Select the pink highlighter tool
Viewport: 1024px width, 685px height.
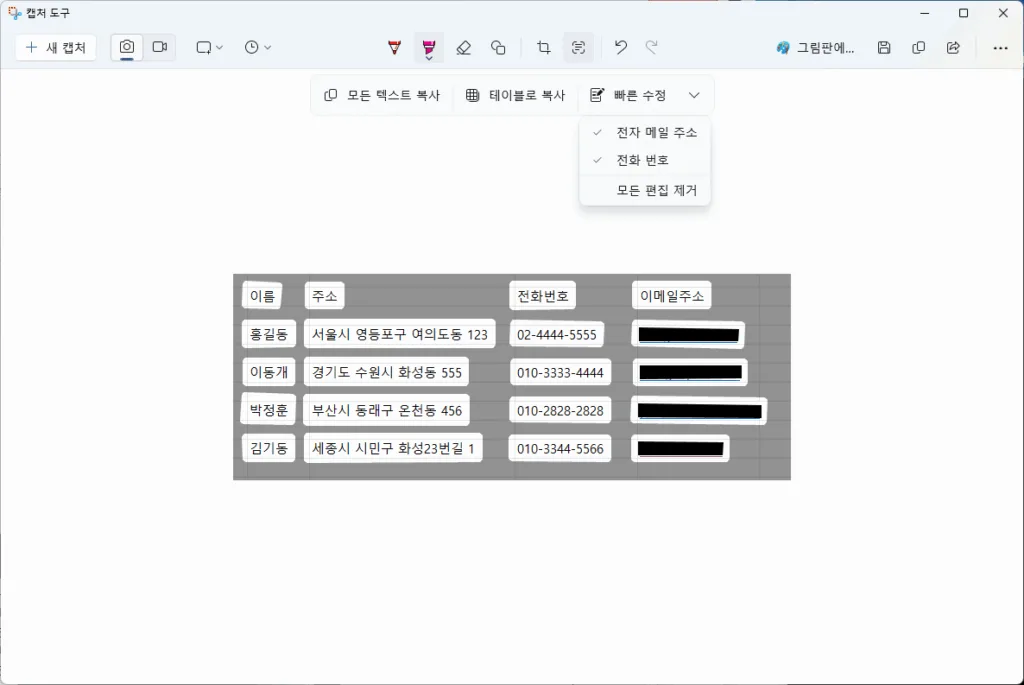point(428,47)
